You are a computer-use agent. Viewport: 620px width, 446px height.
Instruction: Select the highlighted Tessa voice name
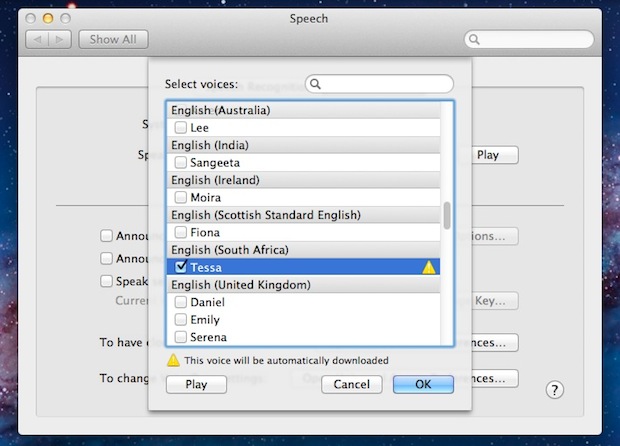206,268
